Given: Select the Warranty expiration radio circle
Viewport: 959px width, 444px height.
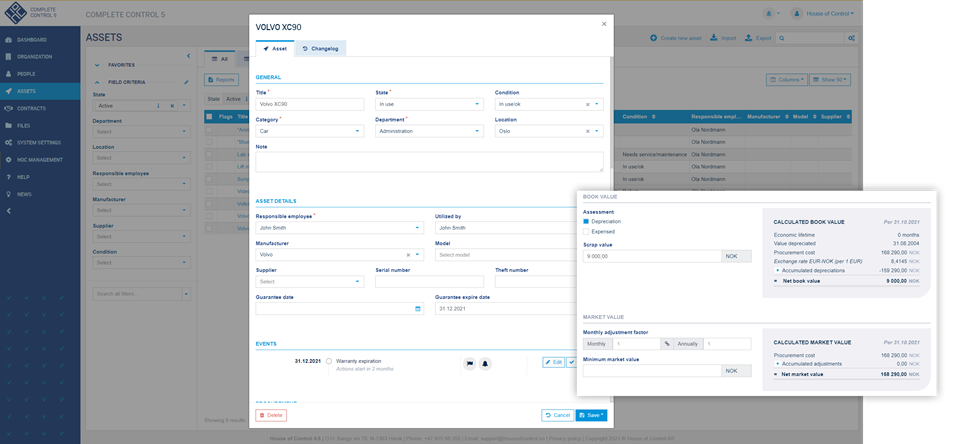Looking at the screenshot, I should click(329, 361).
